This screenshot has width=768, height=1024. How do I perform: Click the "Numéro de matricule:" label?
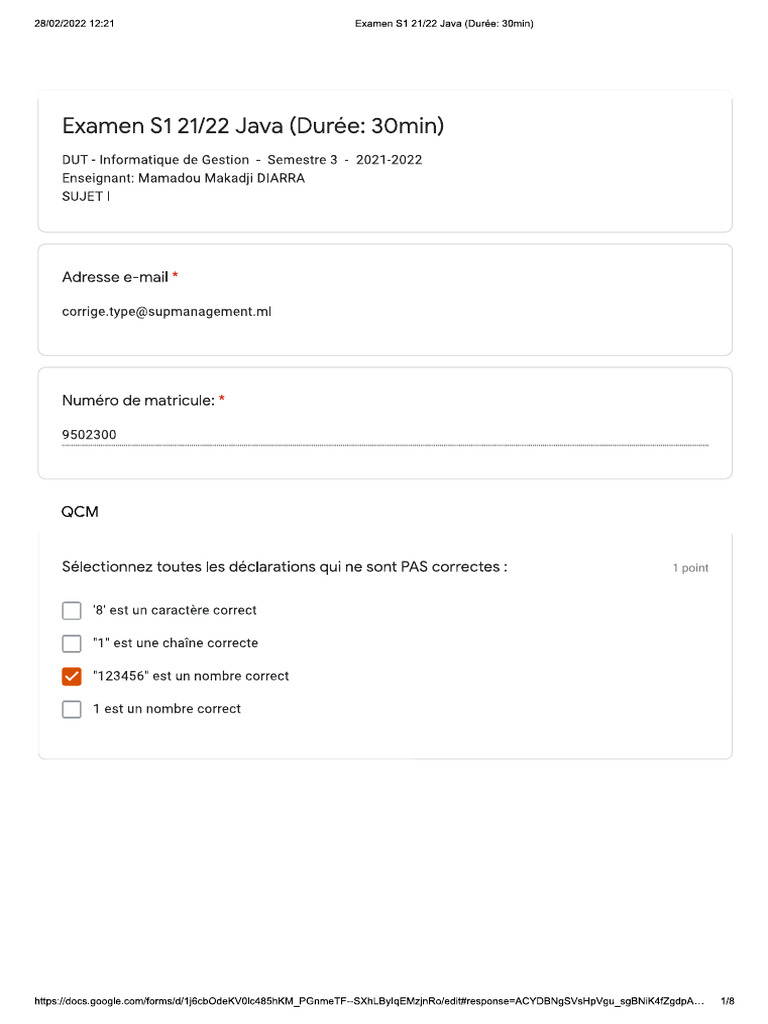[x=138, y=400]
